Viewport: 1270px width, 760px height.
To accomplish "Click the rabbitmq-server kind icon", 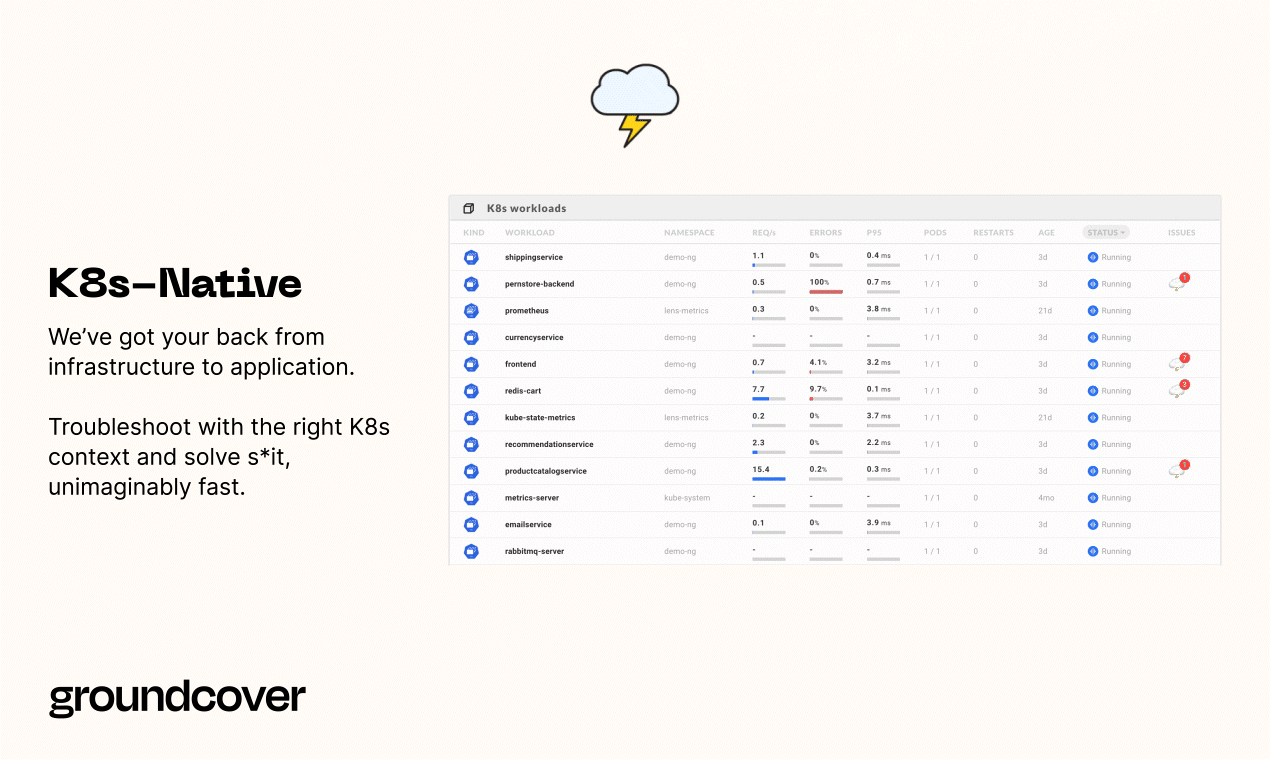I will pyautogui.click(x=471, y=551).
